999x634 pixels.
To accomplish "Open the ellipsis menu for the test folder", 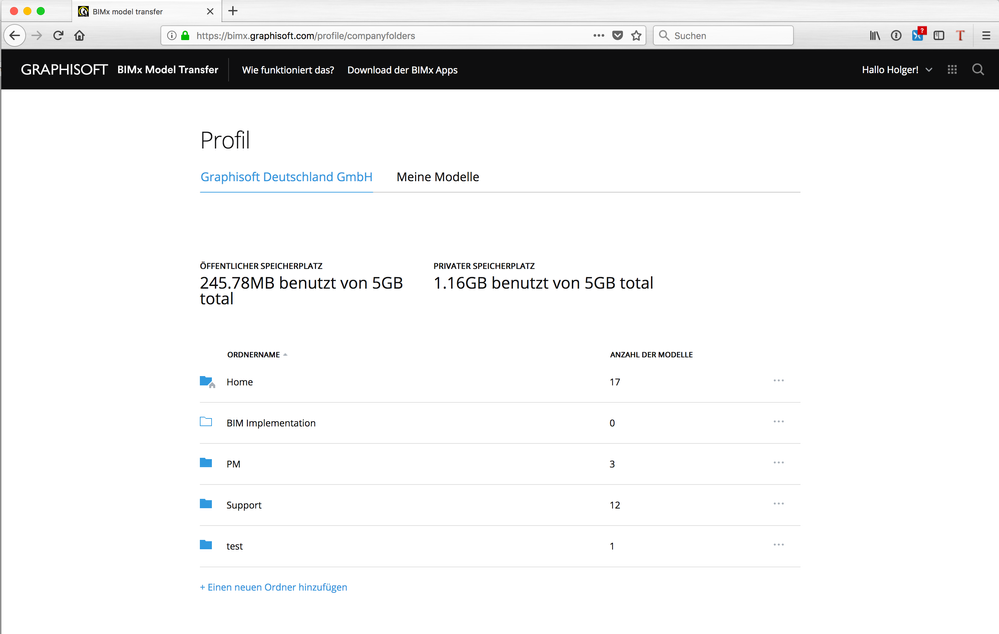I will 778,544.
